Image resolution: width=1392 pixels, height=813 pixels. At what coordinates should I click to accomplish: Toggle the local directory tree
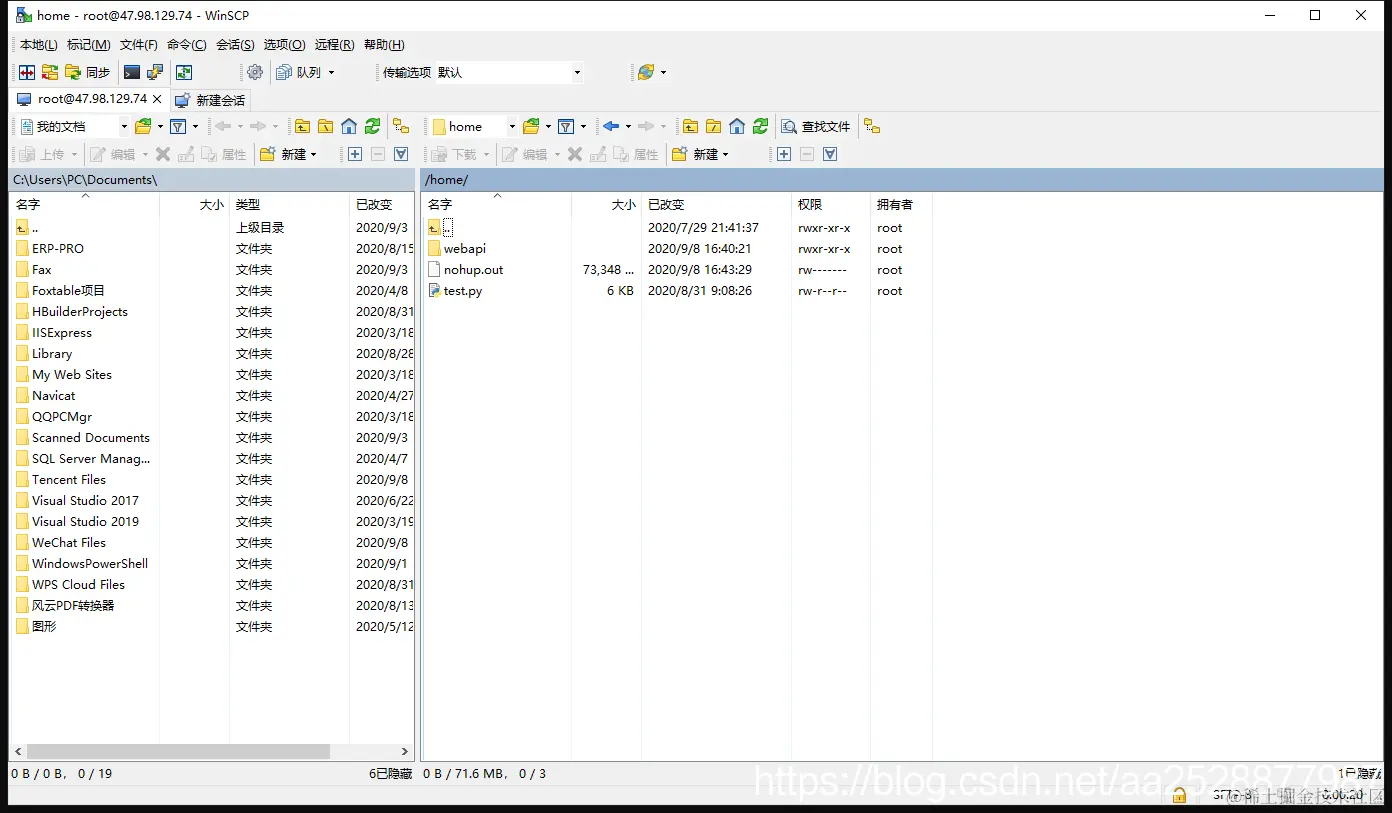pyautogui.click(x=400, y=126)
